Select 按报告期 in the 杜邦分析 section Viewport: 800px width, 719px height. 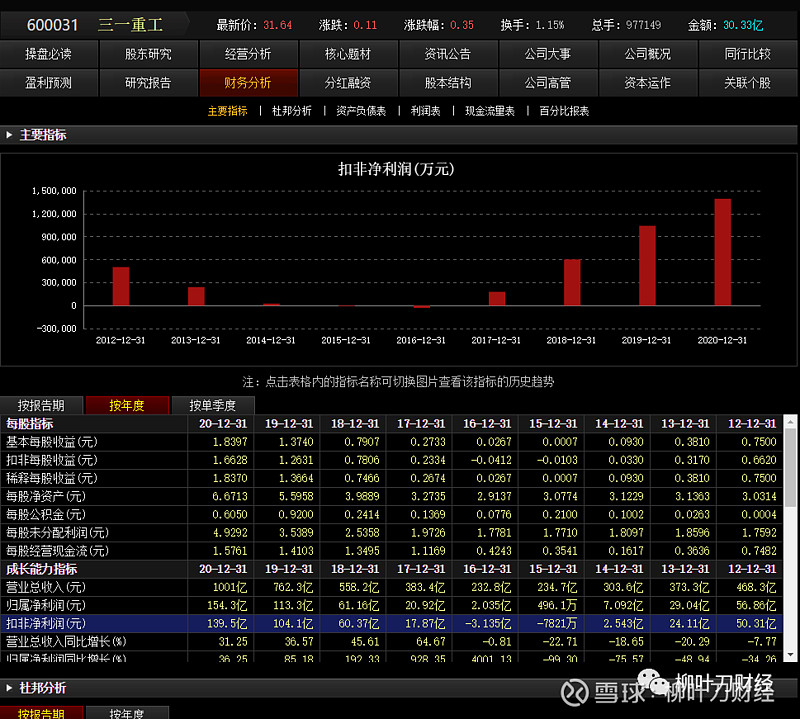(x=41, y=712)
